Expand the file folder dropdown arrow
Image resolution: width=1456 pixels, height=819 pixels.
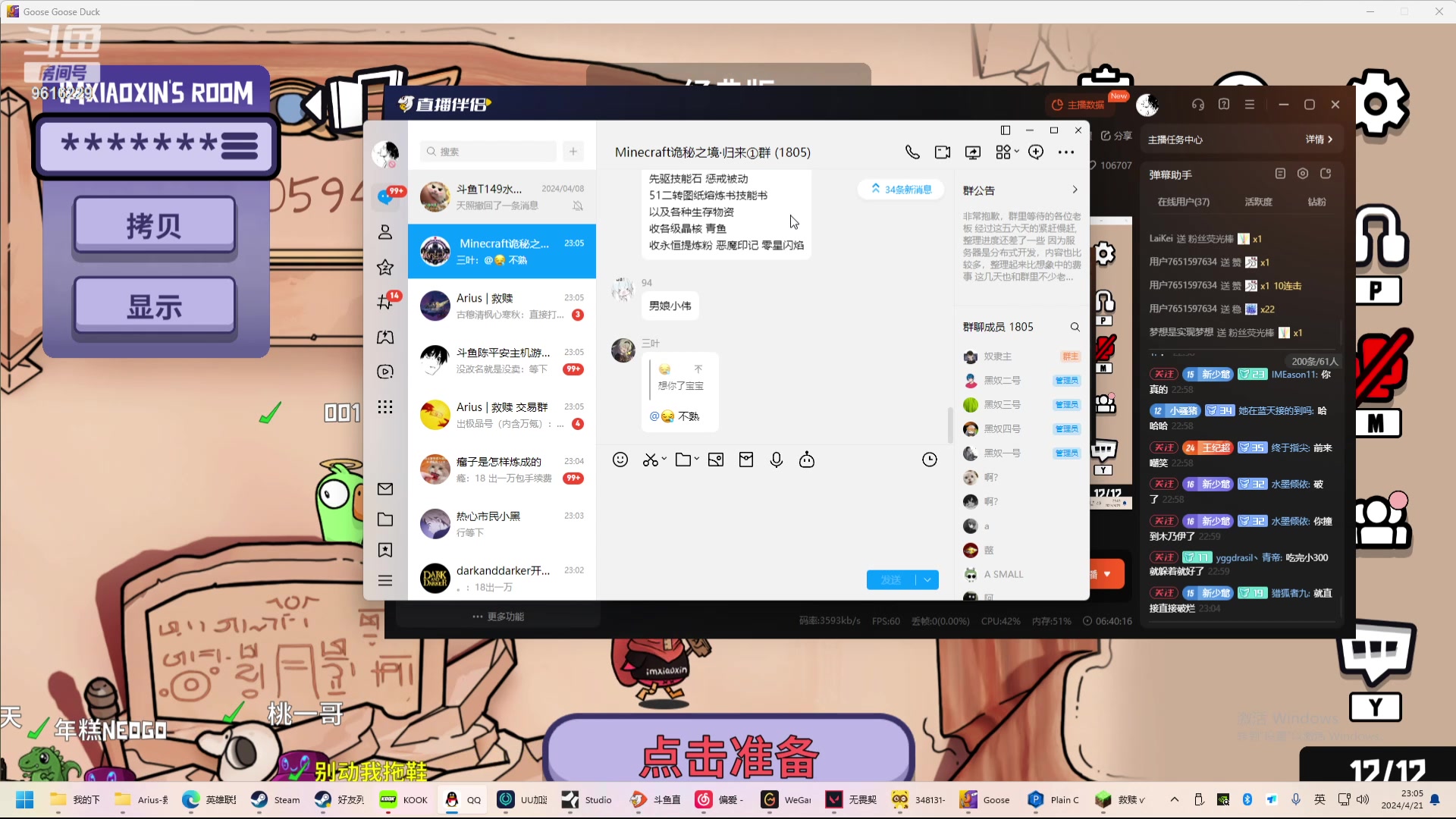[697, 459]
